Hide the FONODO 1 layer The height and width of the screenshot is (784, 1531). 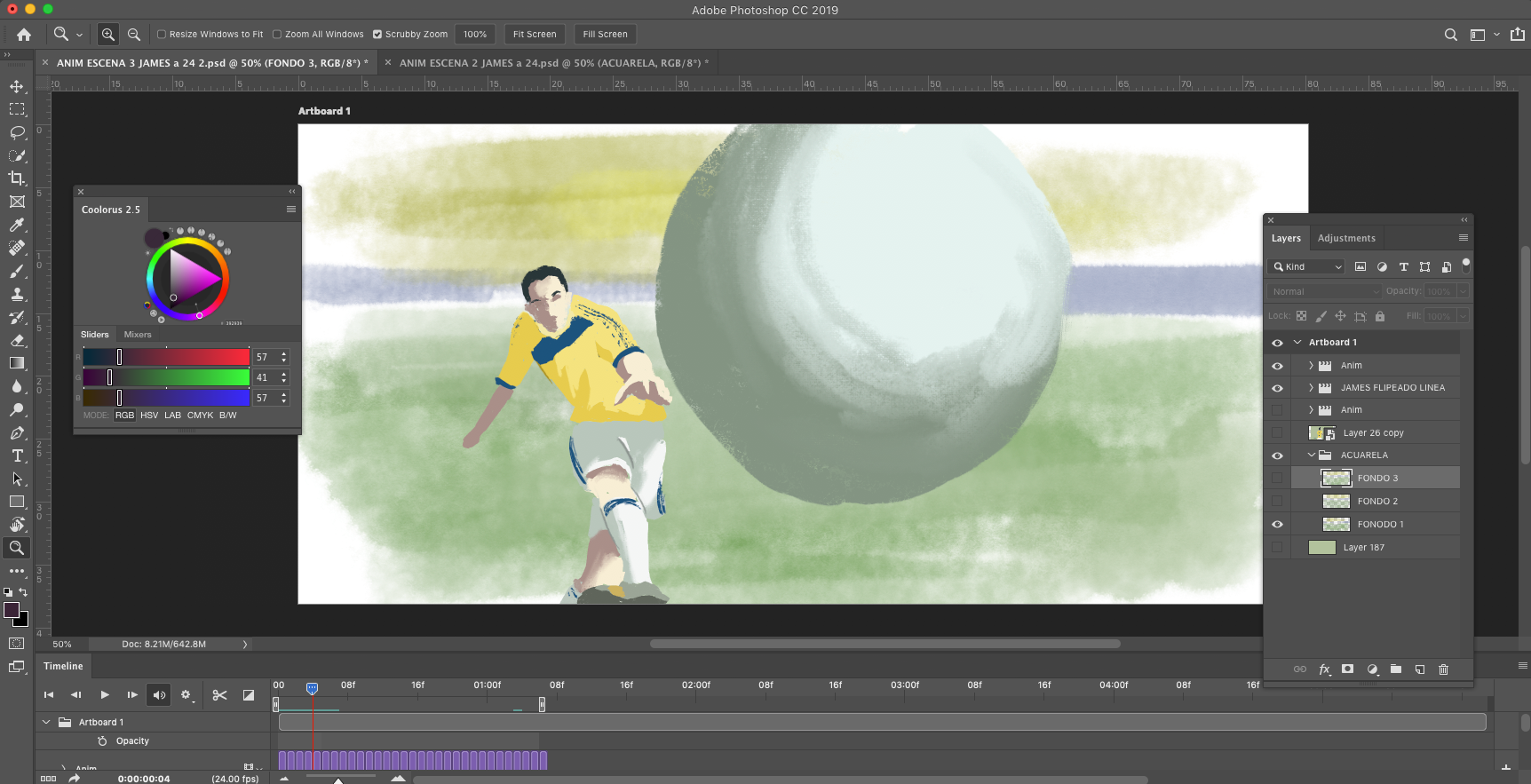tap(1277, 525)
